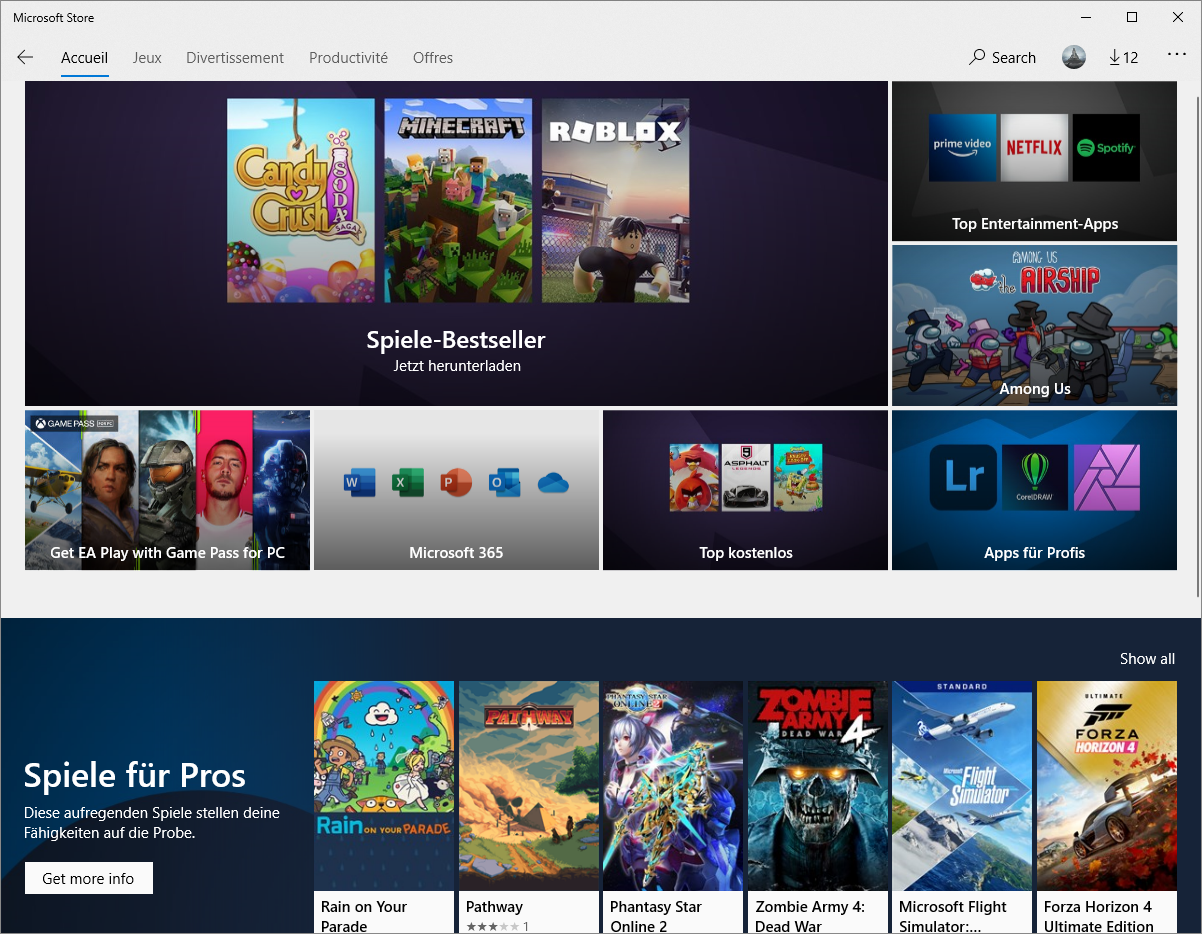Click the 'Phantasy Star Online 2' title text
Viewport: 1202px width, 934px height.
(x=656, y=916)
